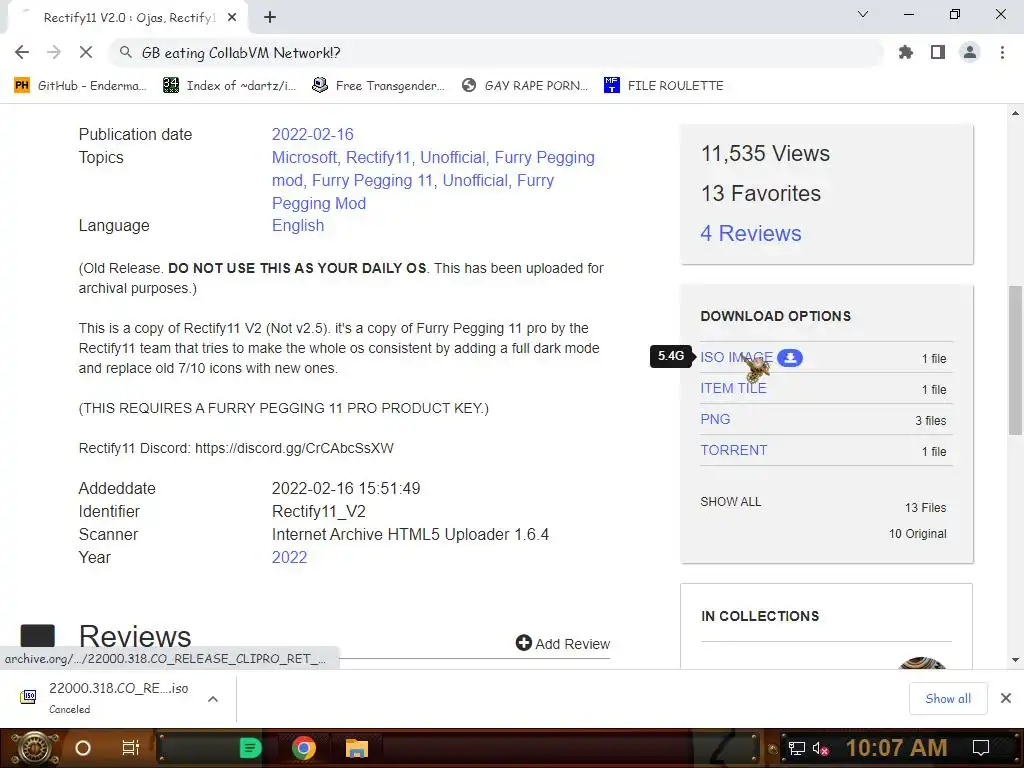Image resolution: width=1024 pixels, height=768 pixels.
Task: Open GitHub - Enderma... bookmark
Action: 80,86
